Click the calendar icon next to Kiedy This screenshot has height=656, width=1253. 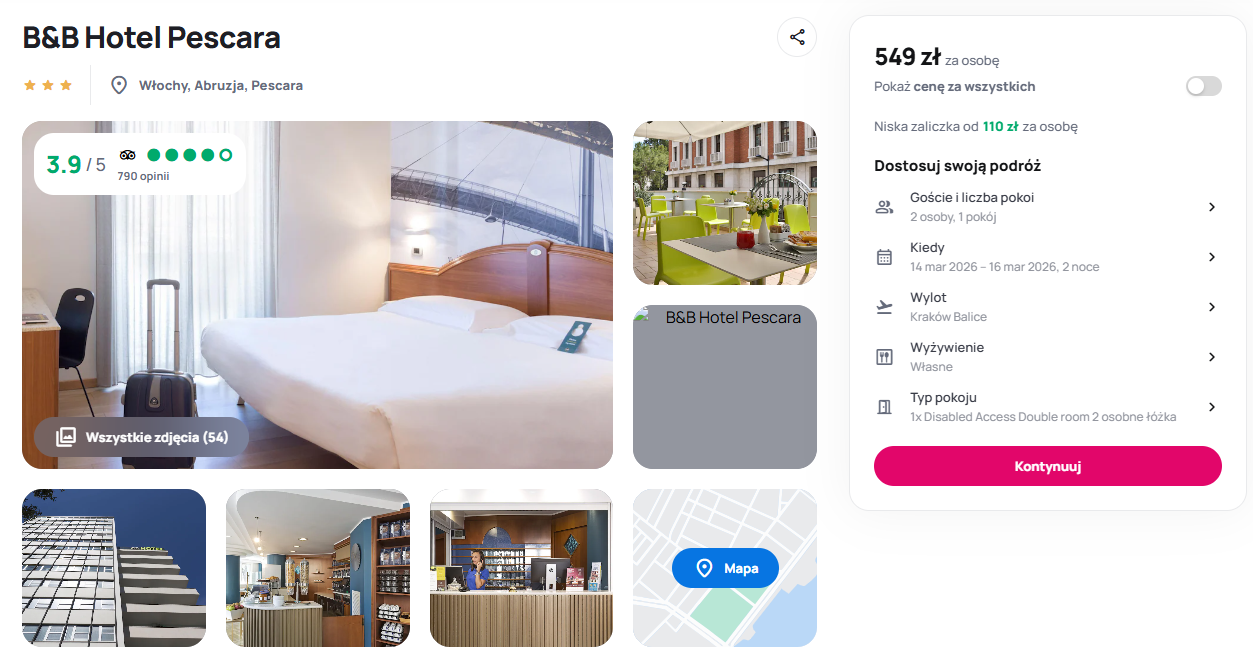click(x=884, y=257)
